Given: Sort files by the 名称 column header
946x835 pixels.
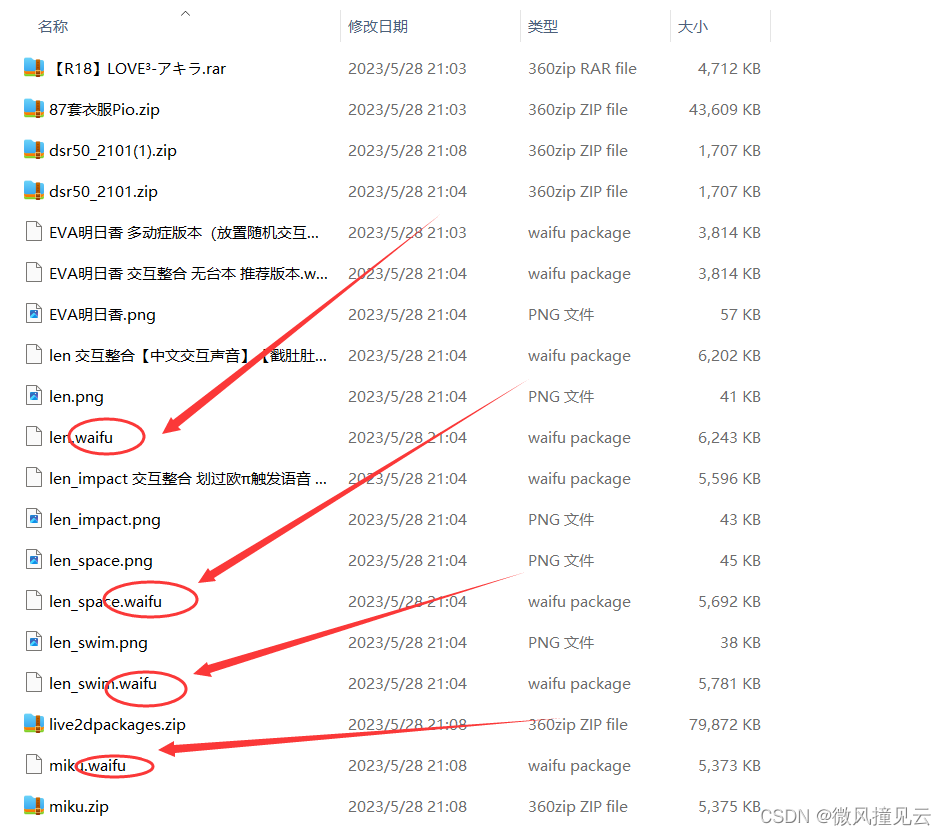Looking at the screenshot, I should [52, 27].
